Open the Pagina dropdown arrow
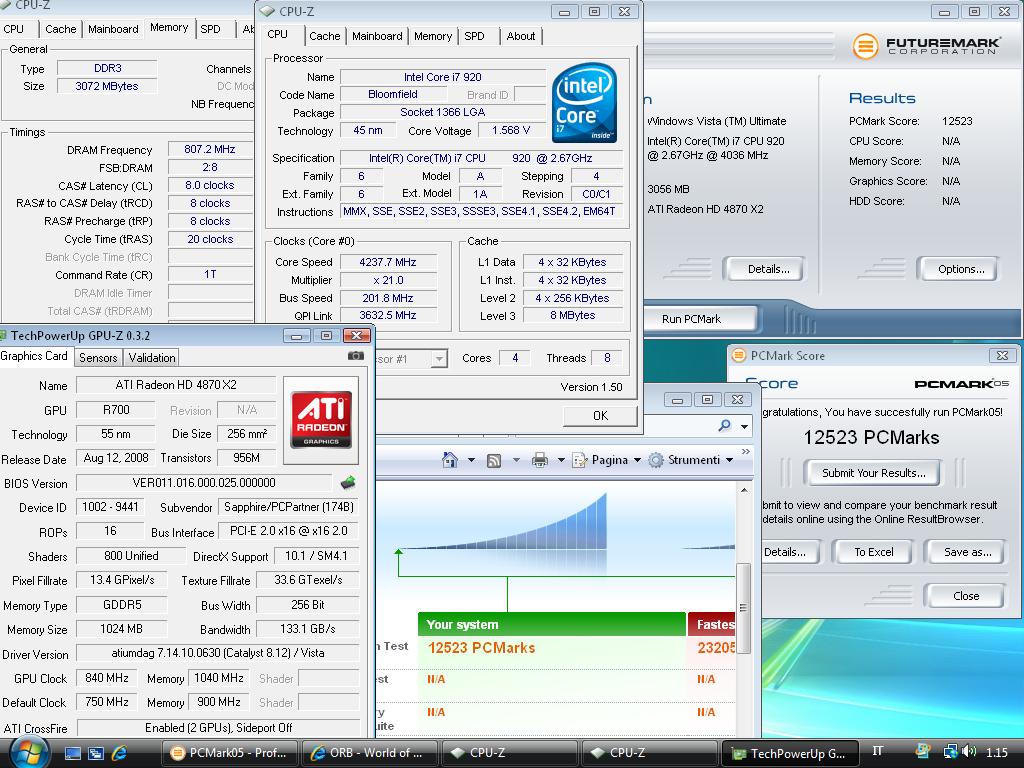1024x768 pixels. 637,460
